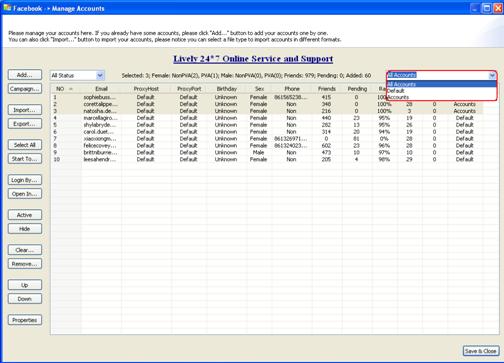Click the Add... button

[x=25, y=75]
